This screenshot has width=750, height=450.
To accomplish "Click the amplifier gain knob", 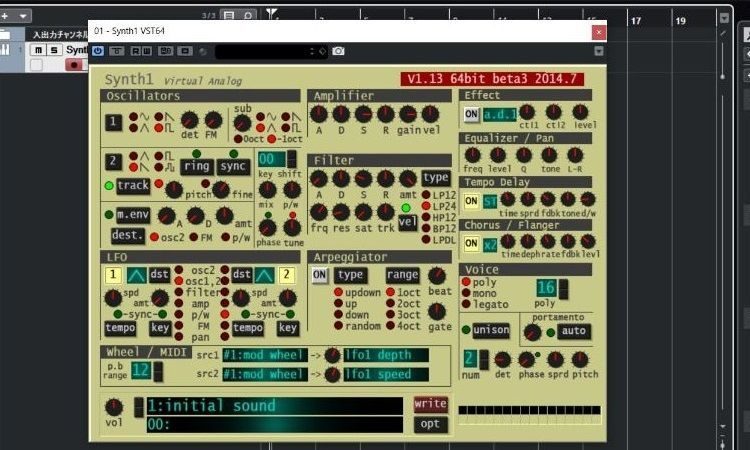I will point(408,114).
